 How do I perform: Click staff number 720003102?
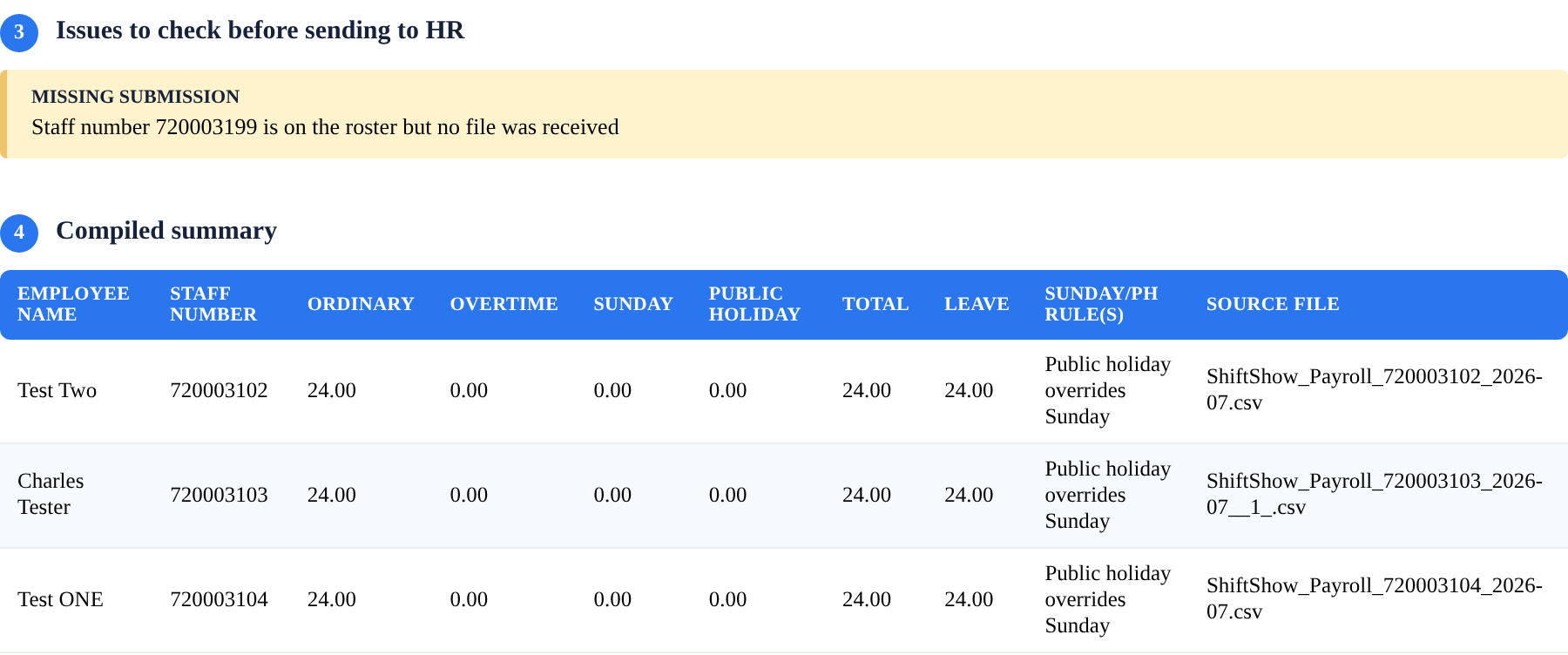pos(219,390)
